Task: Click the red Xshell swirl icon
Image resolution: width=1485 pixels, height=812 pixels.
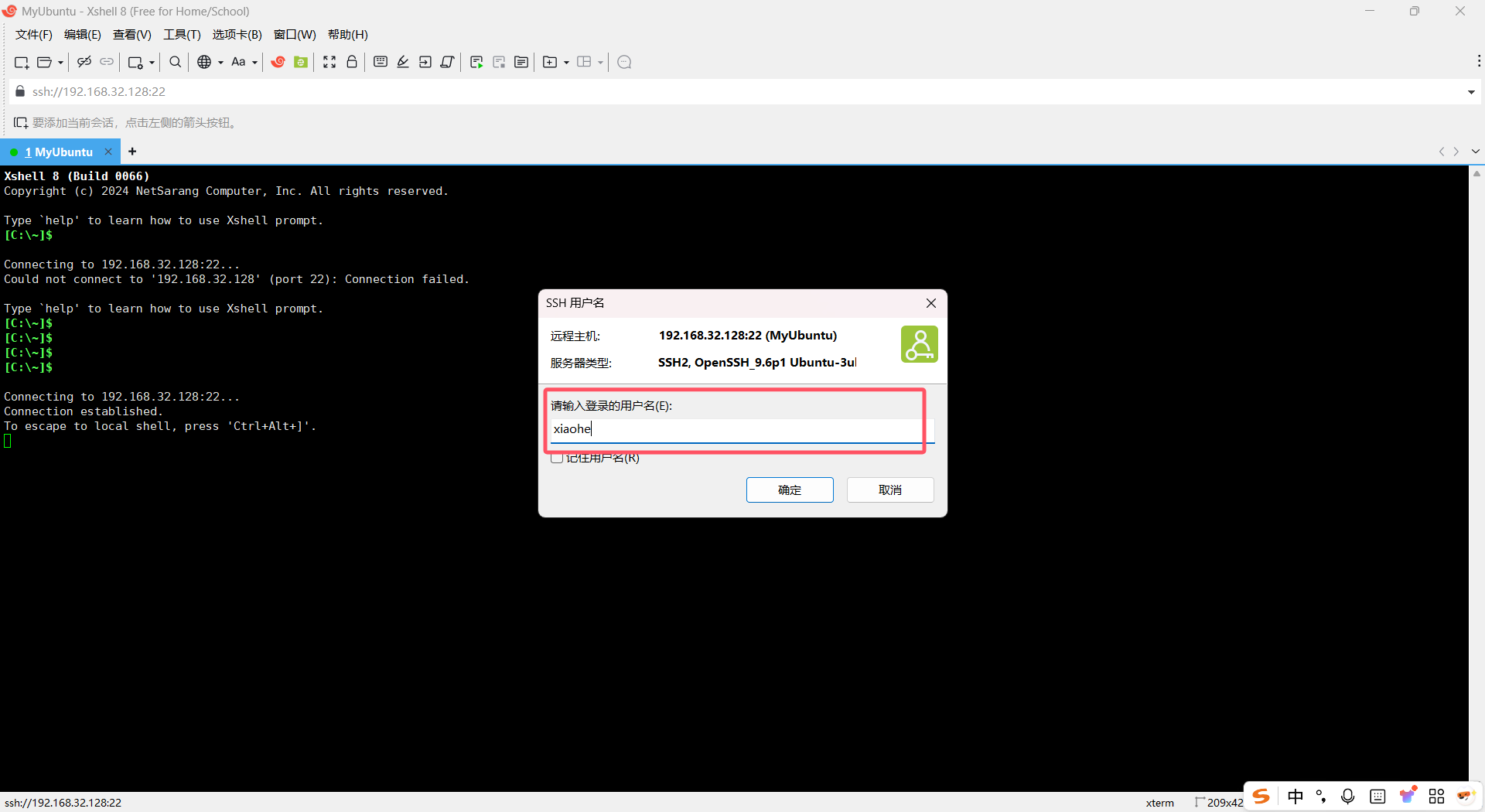Action: (x=278, y=62)
